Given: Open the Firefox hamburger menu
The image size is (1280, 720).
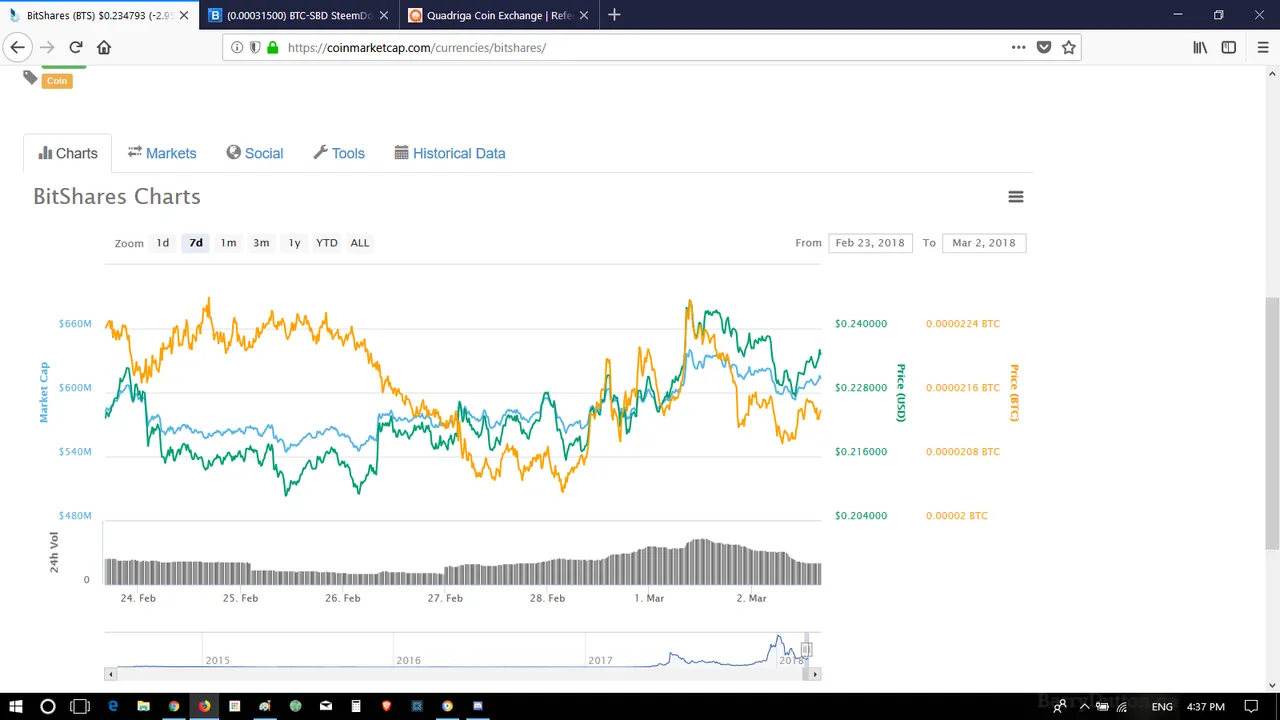Looking at the screenshot, I should pyautogui.click(x=1263, y=47).
